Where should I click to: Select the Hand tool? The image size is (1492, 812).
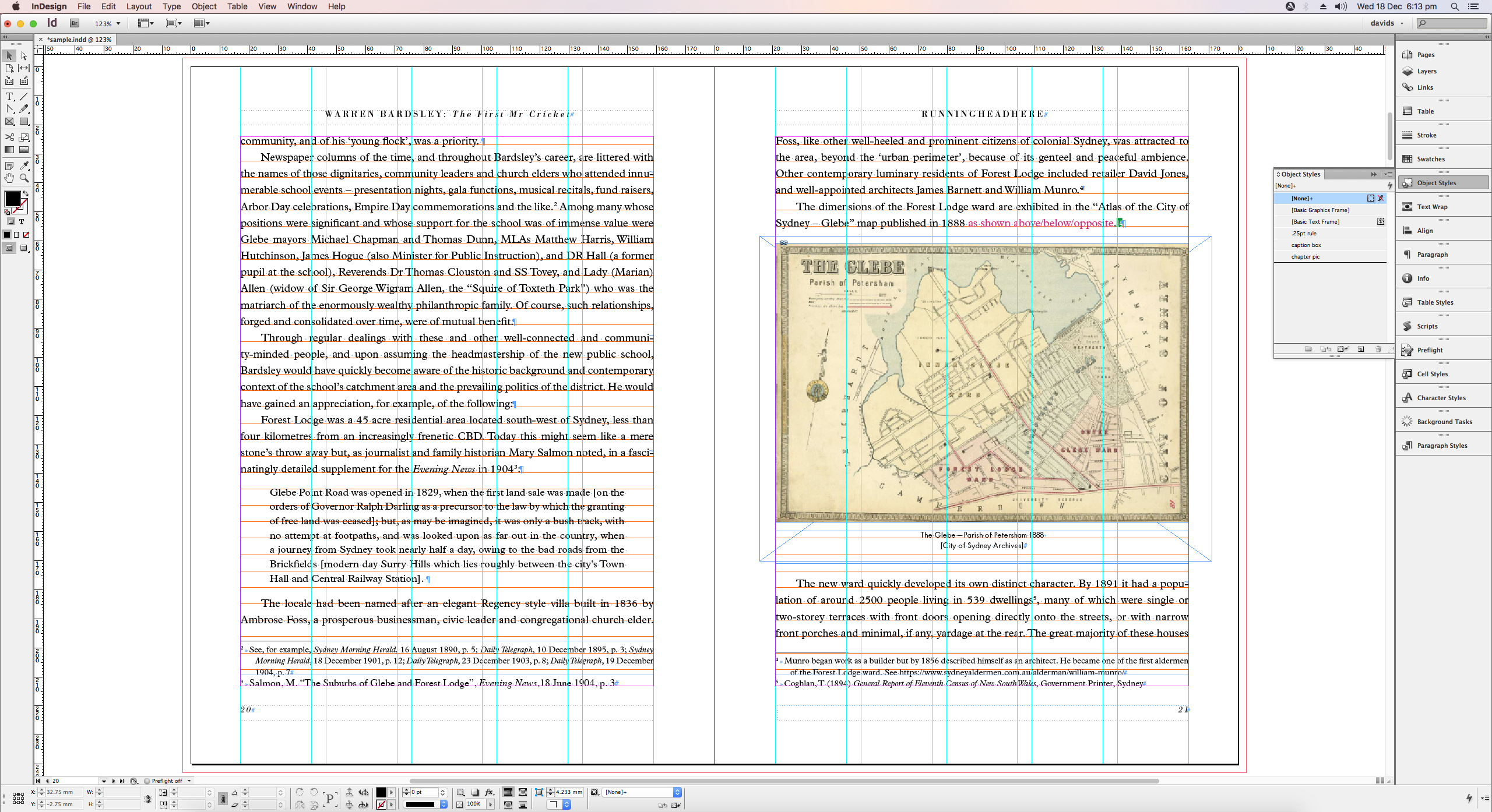tap(9, 178)
